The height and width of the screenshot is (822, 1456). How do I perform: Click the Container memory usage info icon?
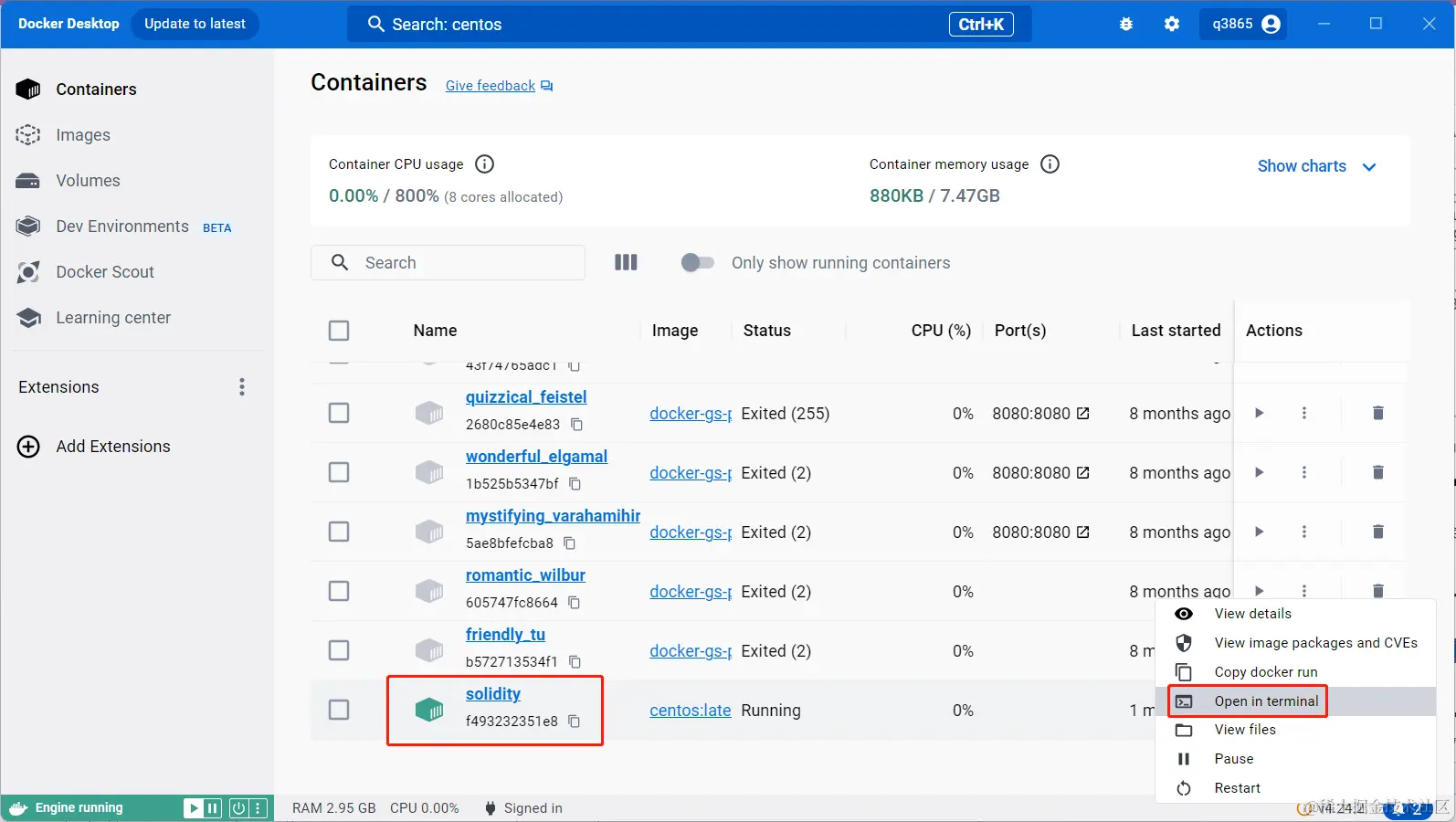tap(1050, 164)
